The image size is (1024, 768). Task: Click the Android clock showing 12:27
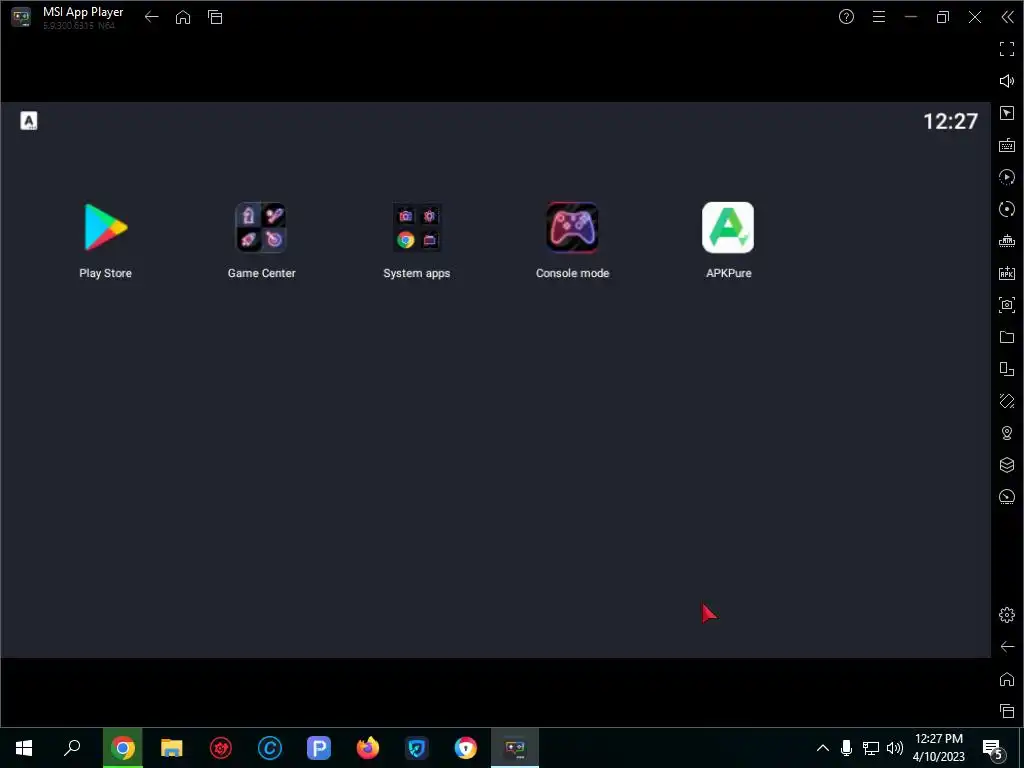pos(950,121)
